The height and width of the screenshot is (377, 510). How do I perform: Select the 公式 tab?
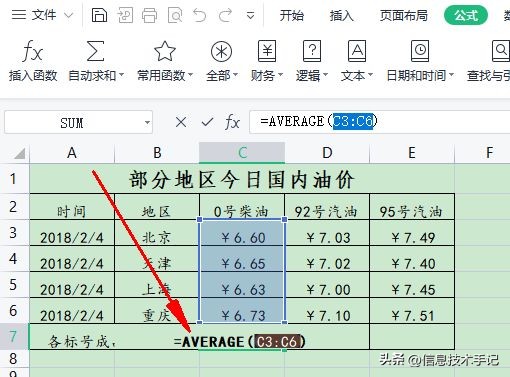(466, 15)
